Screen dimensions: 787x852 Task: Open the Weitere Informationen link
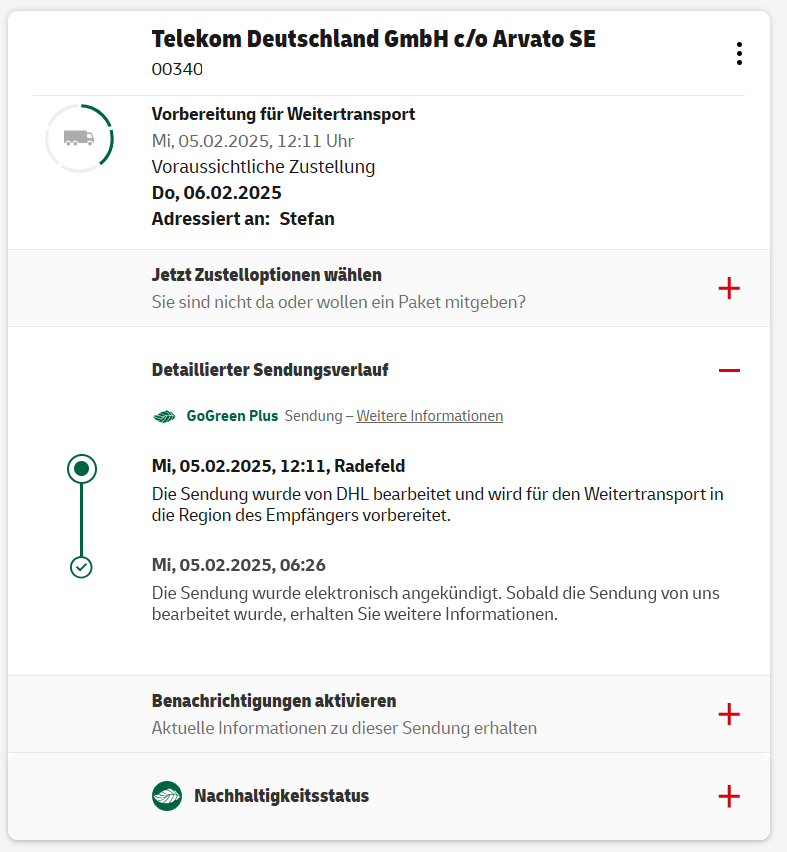pyautogui.click(x=429, y=416)
